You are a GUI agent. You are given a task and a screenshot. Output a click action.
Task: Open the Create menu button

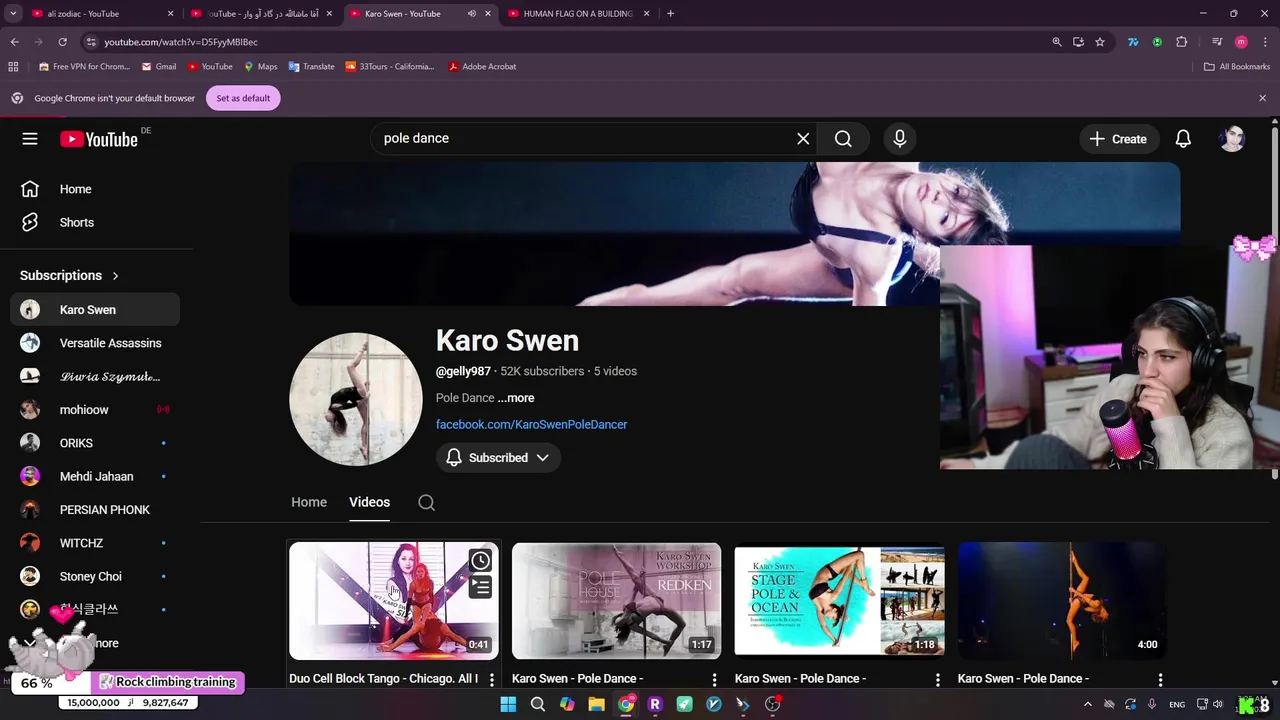point(1119,139)
